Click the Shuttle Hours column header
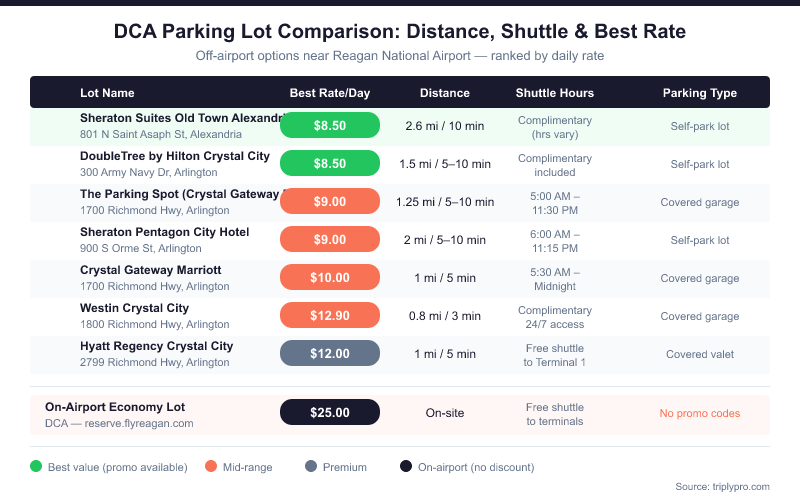 (555, 93)
